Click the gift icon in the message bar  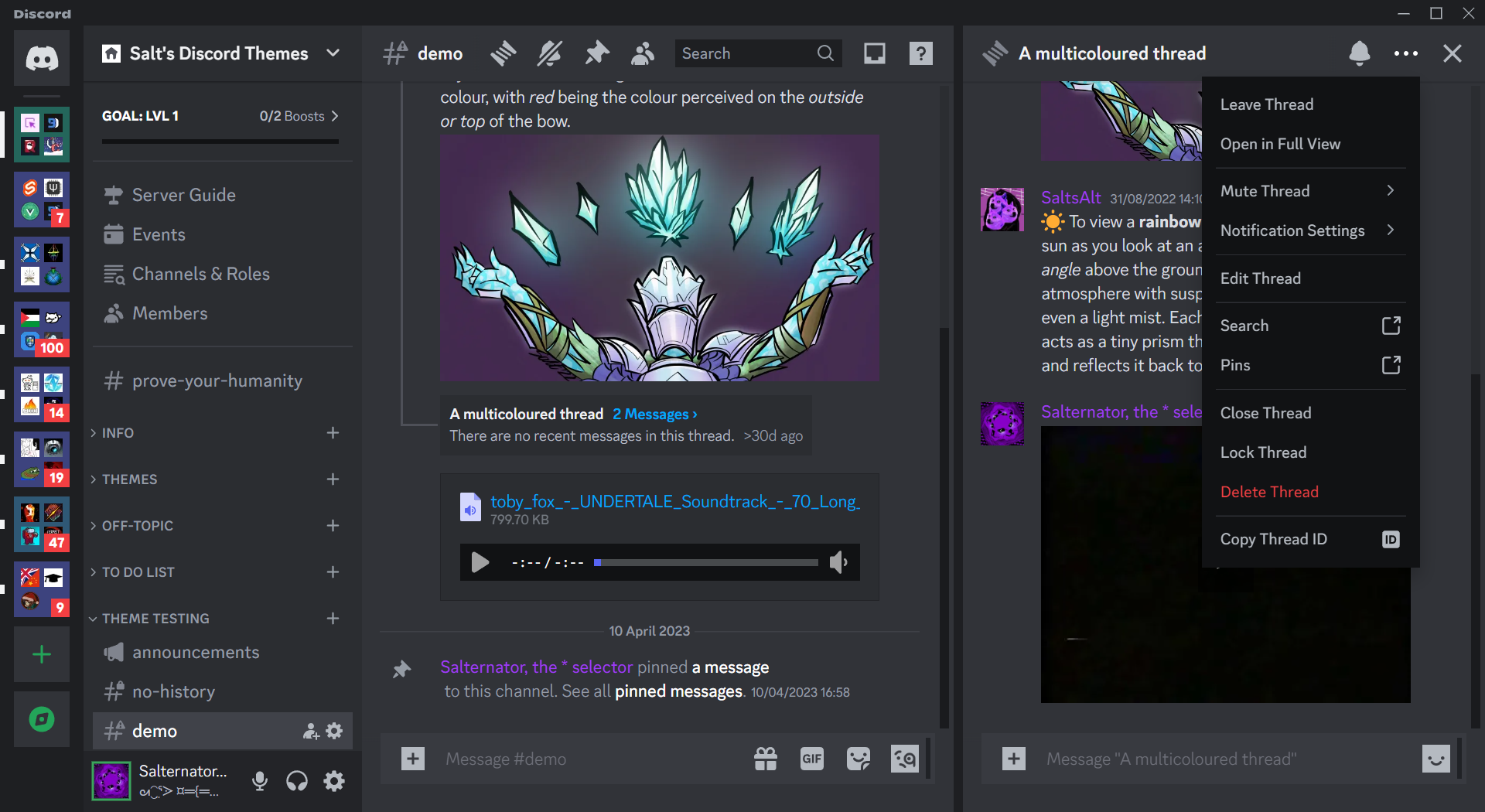coord(766,759)
